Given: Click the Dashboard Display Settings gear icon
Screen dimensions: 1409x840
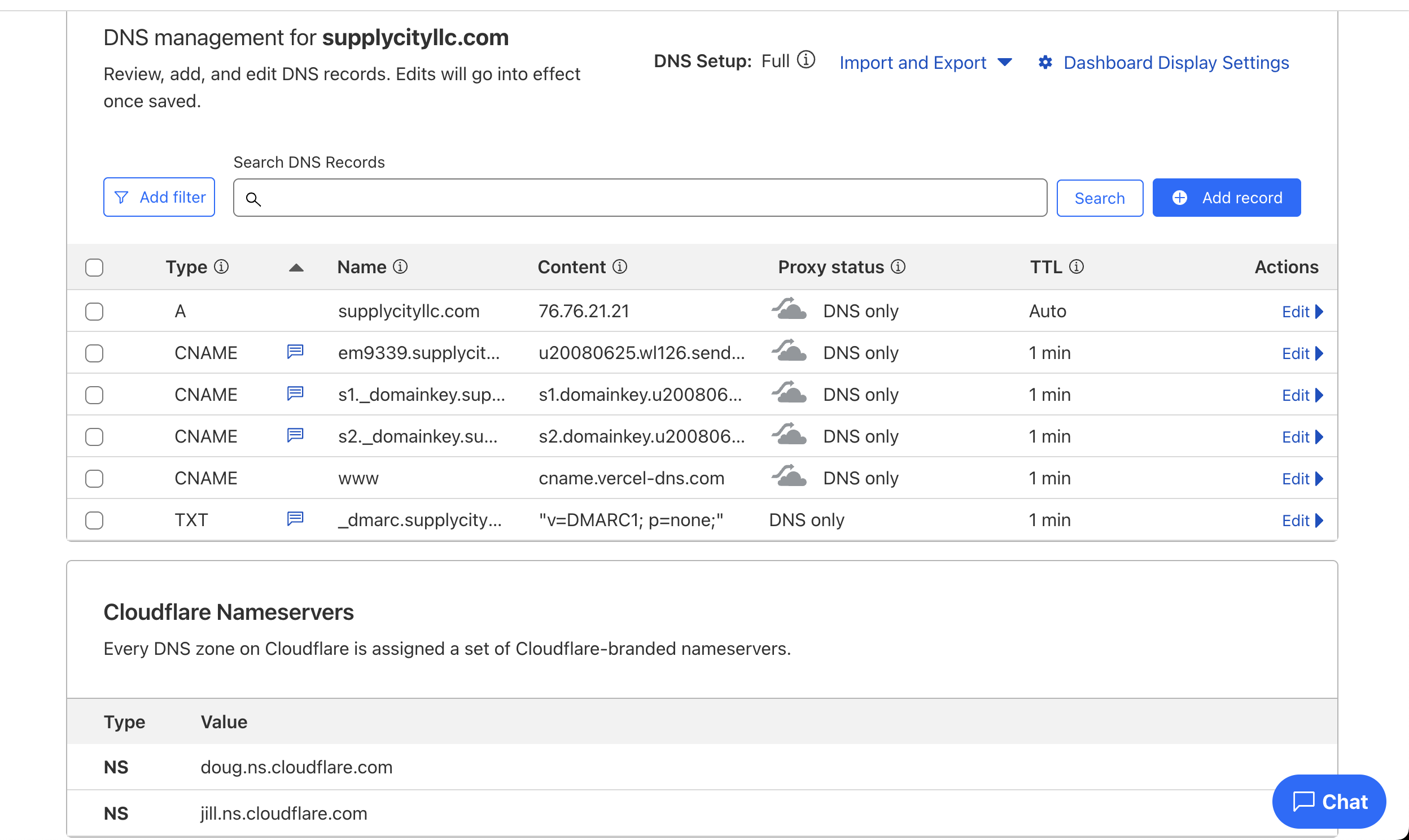Looking at the screenshot, I should (1045, 62).
